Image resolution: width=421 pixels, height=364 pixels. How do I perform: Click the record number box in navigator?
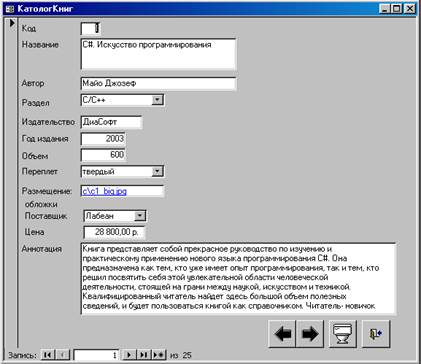(96, 355)
